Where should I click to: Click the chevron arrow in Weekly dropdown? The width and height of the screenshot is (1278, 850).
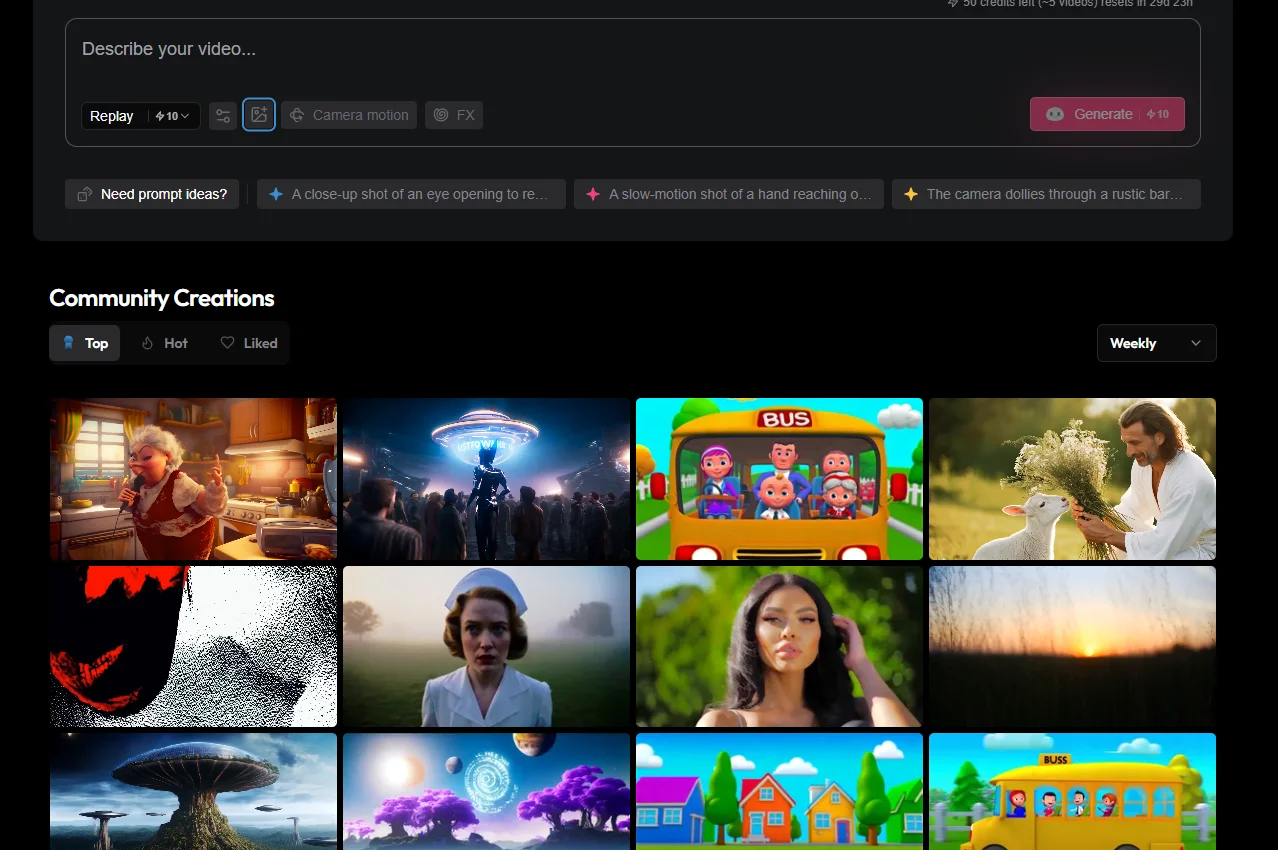point(1196,343)
